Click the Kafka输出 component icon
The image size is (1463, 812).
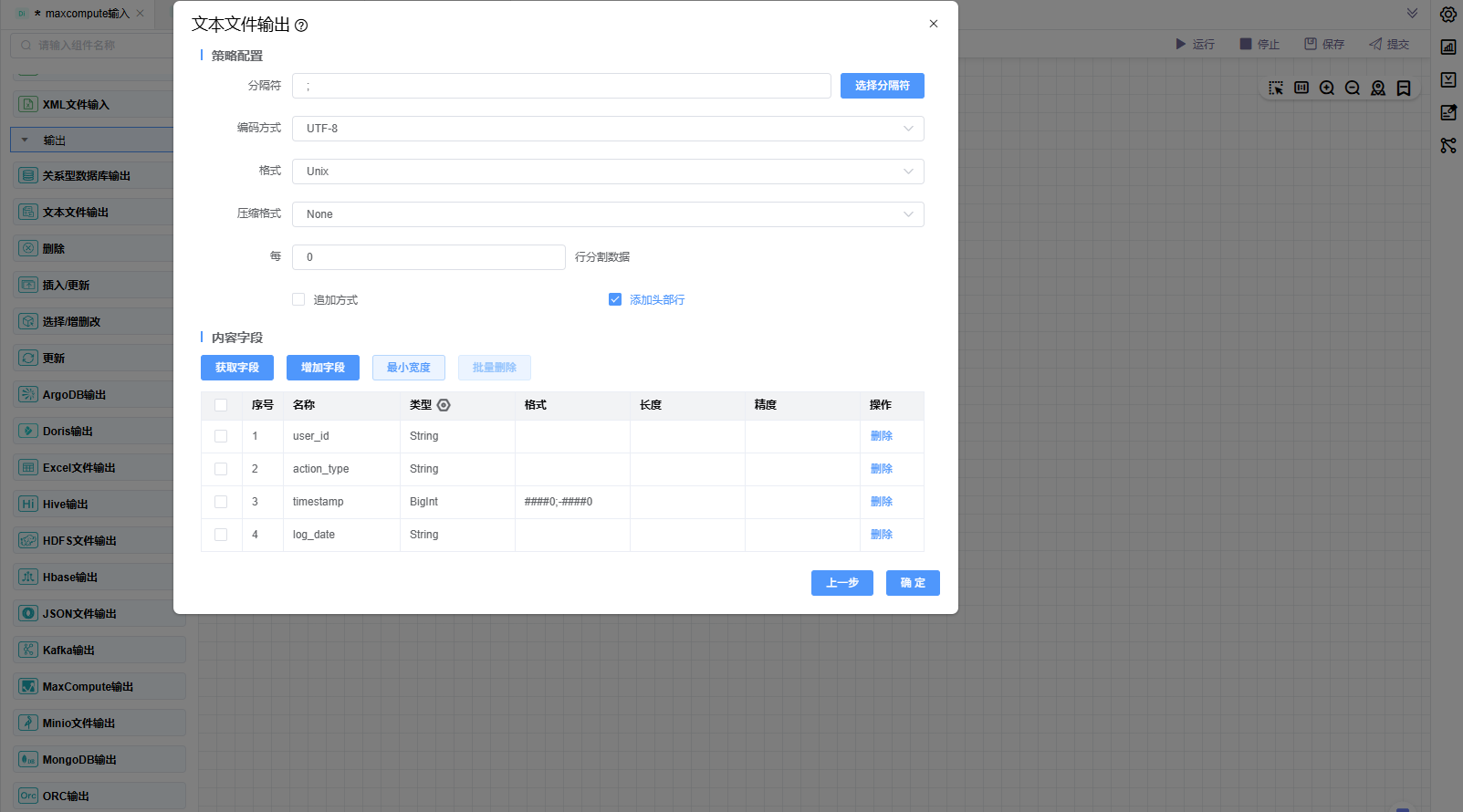(x=28, y=650)
